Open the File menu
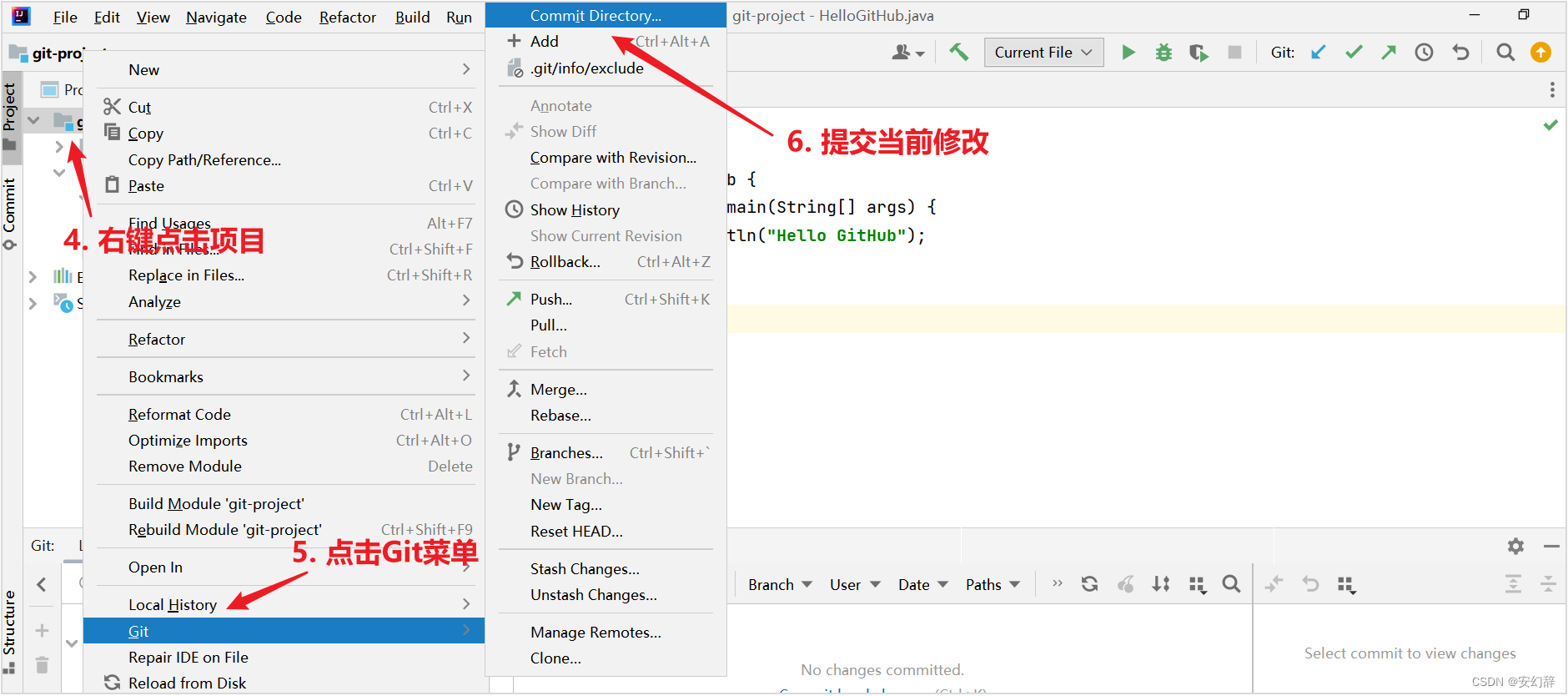 coord(65,17)
